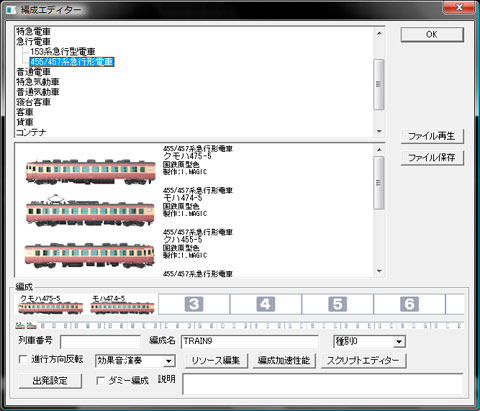Close the 編成エディター window

click(459, 7)
